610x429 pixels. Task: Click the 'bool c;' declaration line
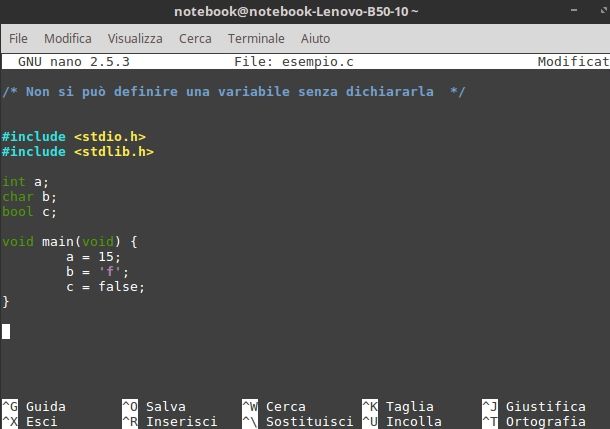(29, 212)
